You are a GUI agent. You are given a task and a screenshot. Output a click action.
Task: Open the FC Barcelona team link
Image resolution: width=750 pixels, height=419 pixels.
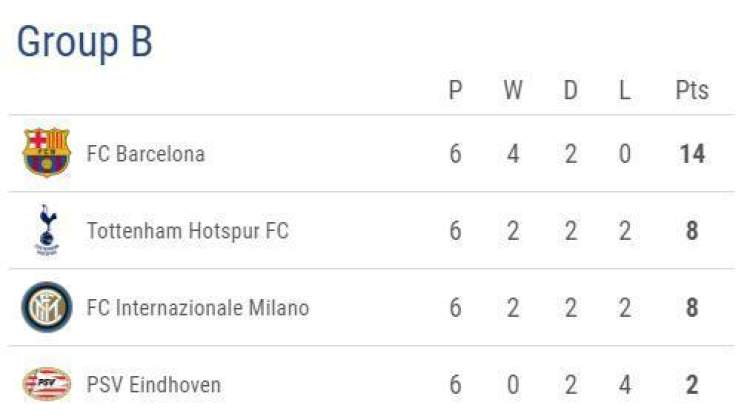146,154
